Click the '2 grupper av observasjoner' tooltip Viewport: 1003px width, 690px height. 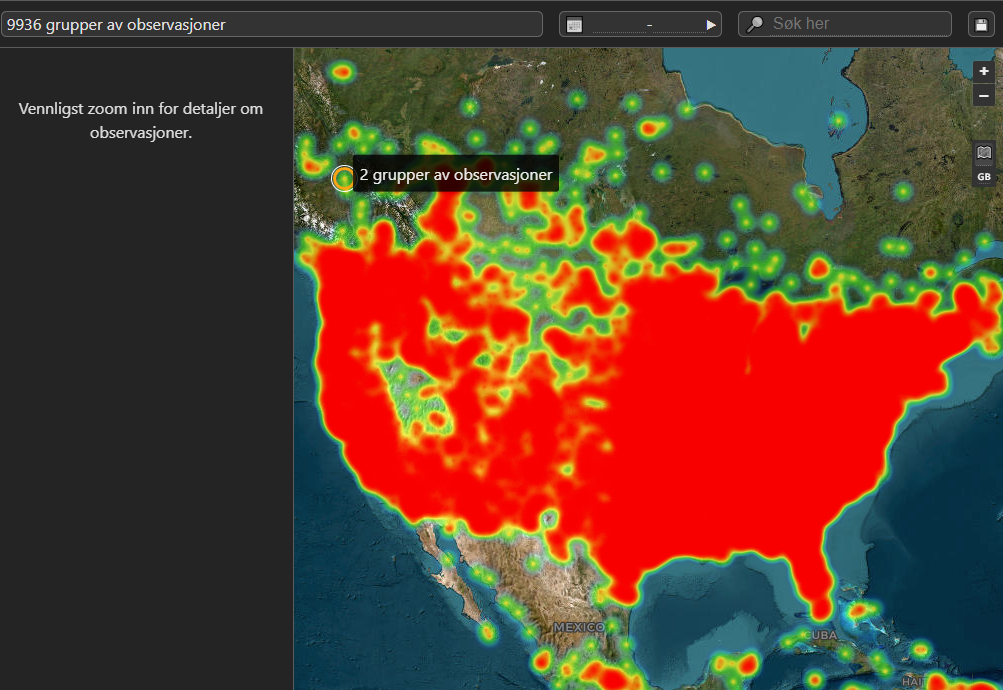pyautogui.click(x=455, y=175)
